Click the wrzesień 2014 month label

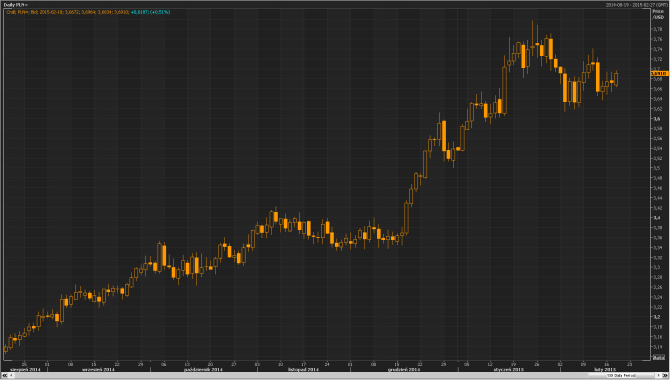(98, 369)
